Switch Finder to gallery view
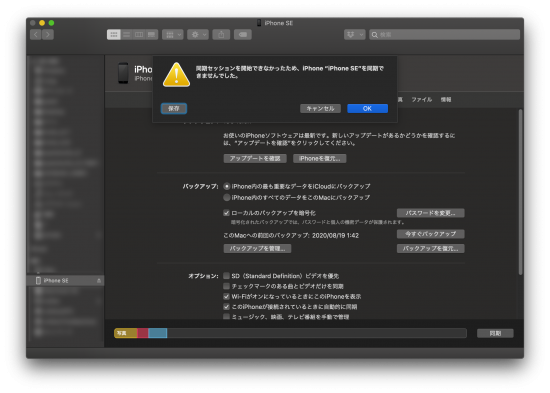Screen dimensions: 550x393 152,34
